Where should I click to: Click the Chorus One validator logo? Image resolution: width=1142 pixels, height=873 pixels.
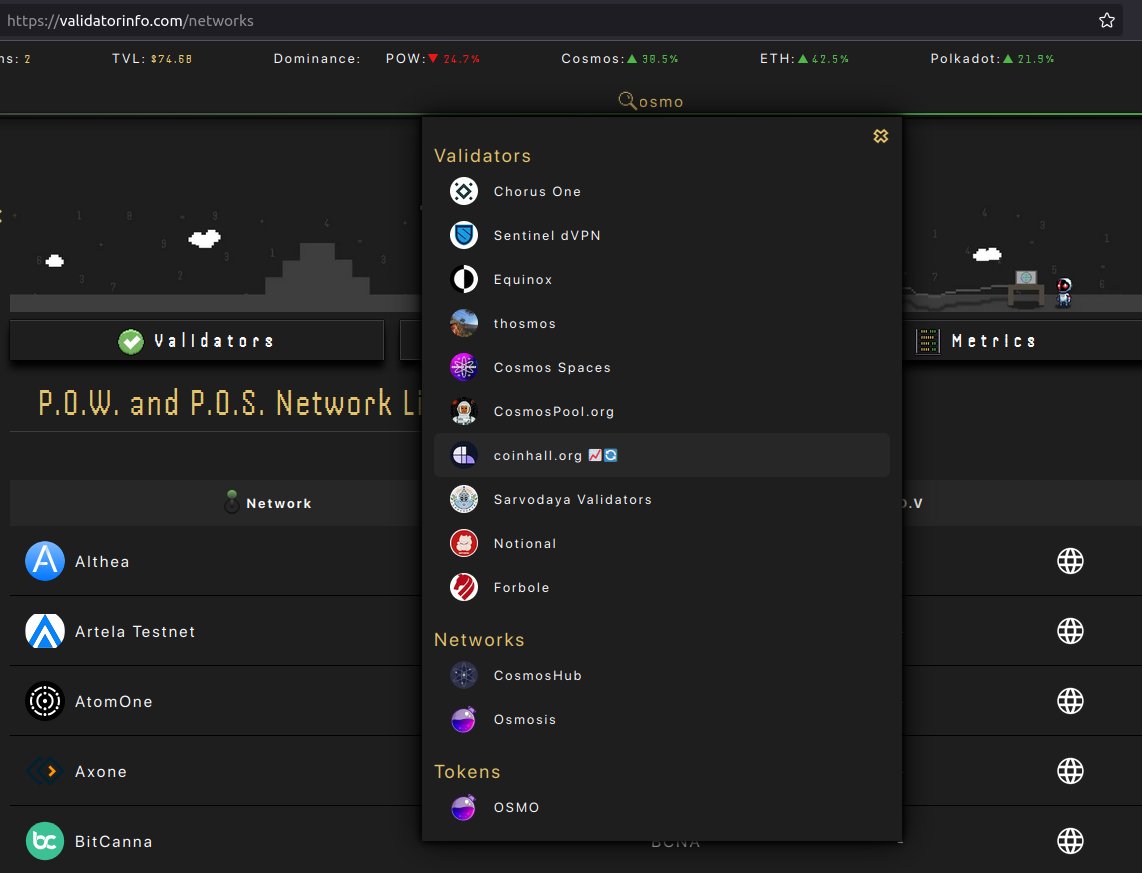tap(464, 191)
